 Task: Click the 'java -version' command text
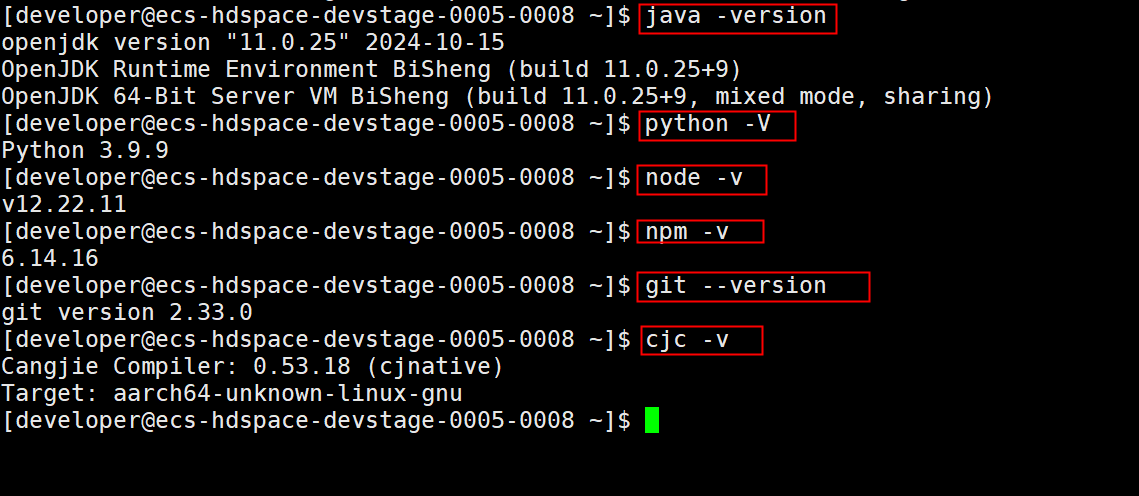tap(736, 16)
